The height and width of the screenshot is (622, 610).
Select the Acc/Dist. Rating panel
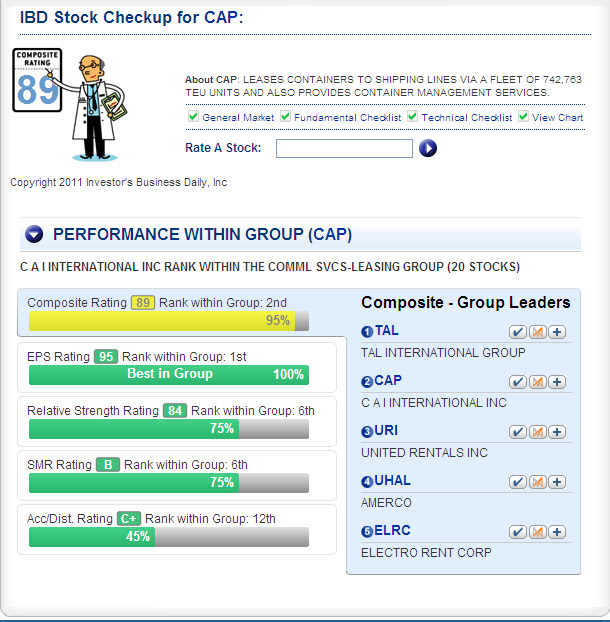177,529
